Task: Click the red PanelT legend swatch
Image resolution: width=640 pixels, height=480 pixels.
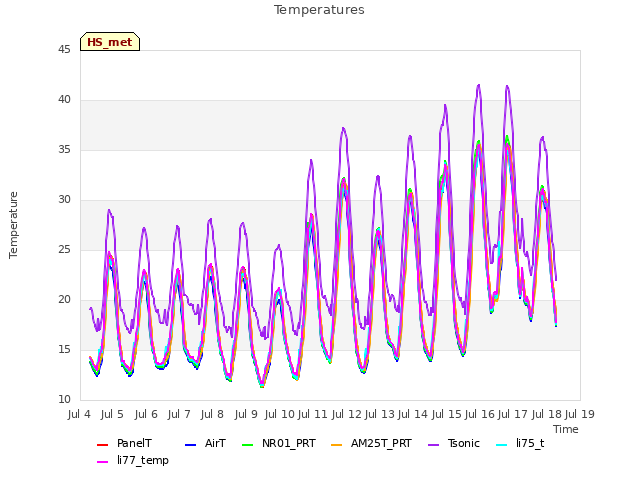Action: pyautogui.click(x=102, y=444)
